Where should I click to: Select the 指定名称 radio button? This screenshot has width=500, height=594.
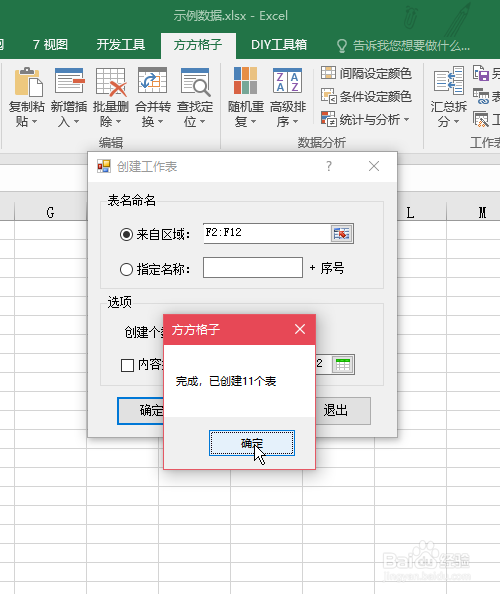126,269
